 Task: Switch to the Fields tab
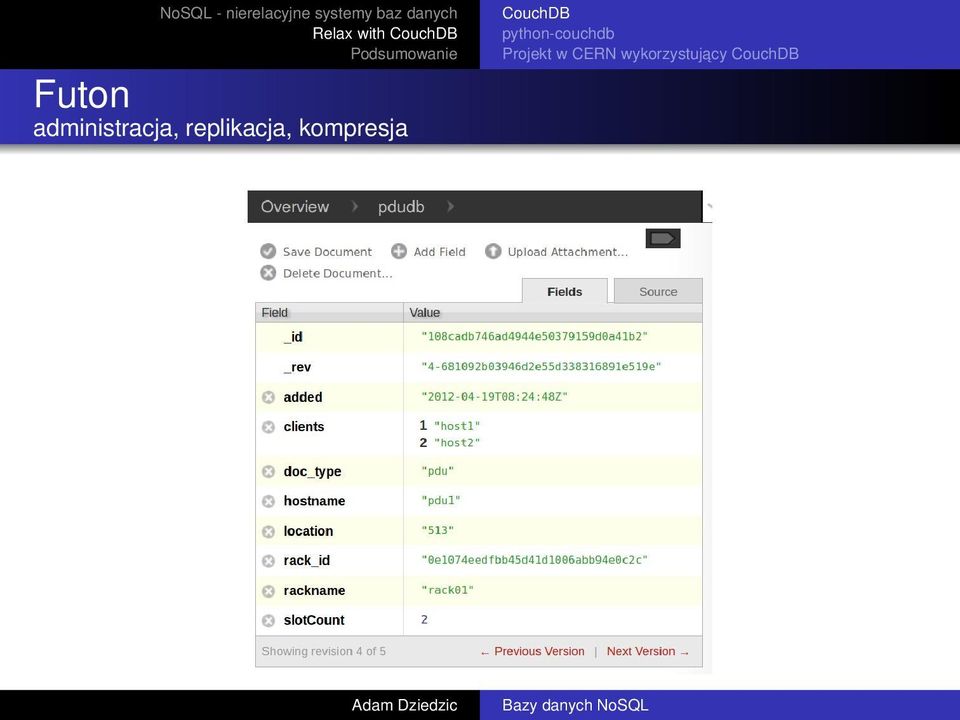(x=564, y=291)
